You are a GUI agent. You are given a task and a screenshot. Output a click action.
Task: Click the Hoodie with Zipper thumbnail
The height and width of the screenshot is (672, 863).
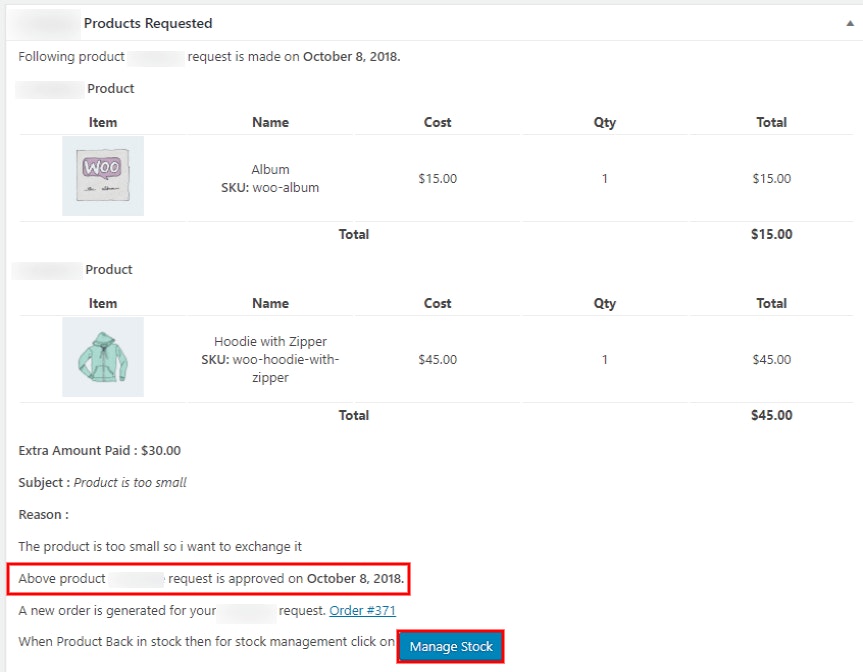point(103,357)
